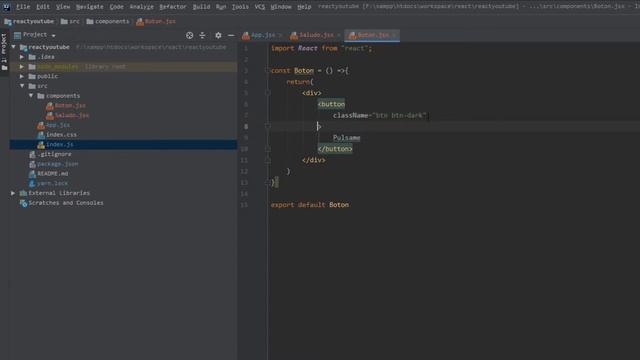Click the README.md file icon

coord(32,174)
